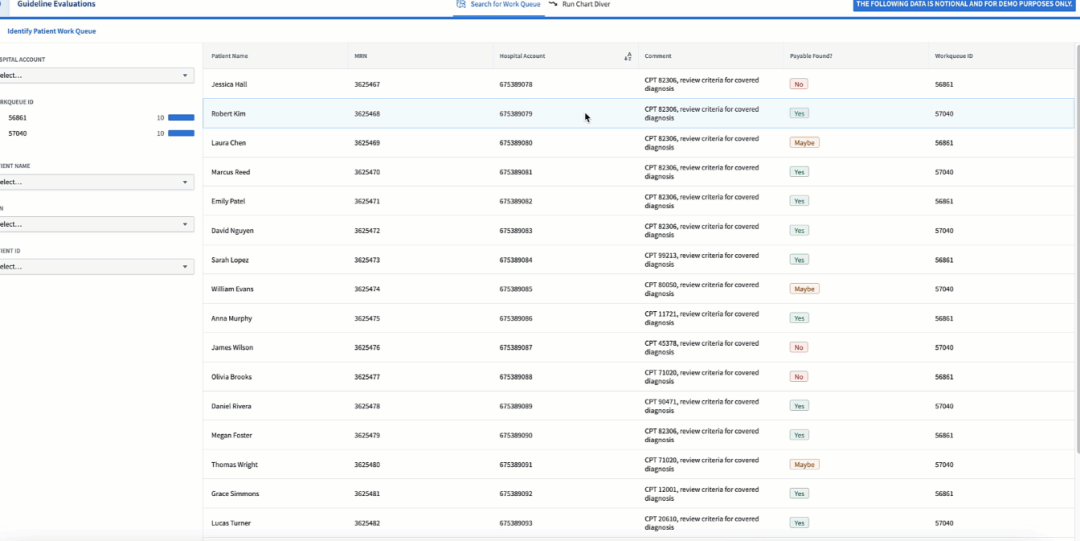Screen dimensions: 1080x541
Task: Expand the Patient ID filter dropdown
Action: tap(96, 267)
